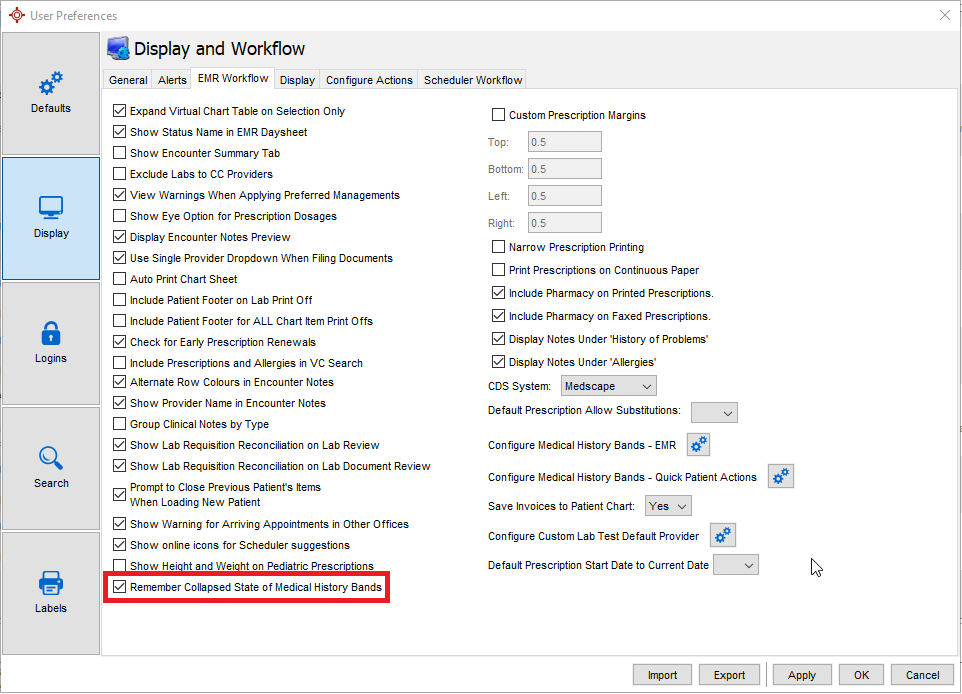Switch to the Scheduler Workflow tab

click(x=472, y=80)
